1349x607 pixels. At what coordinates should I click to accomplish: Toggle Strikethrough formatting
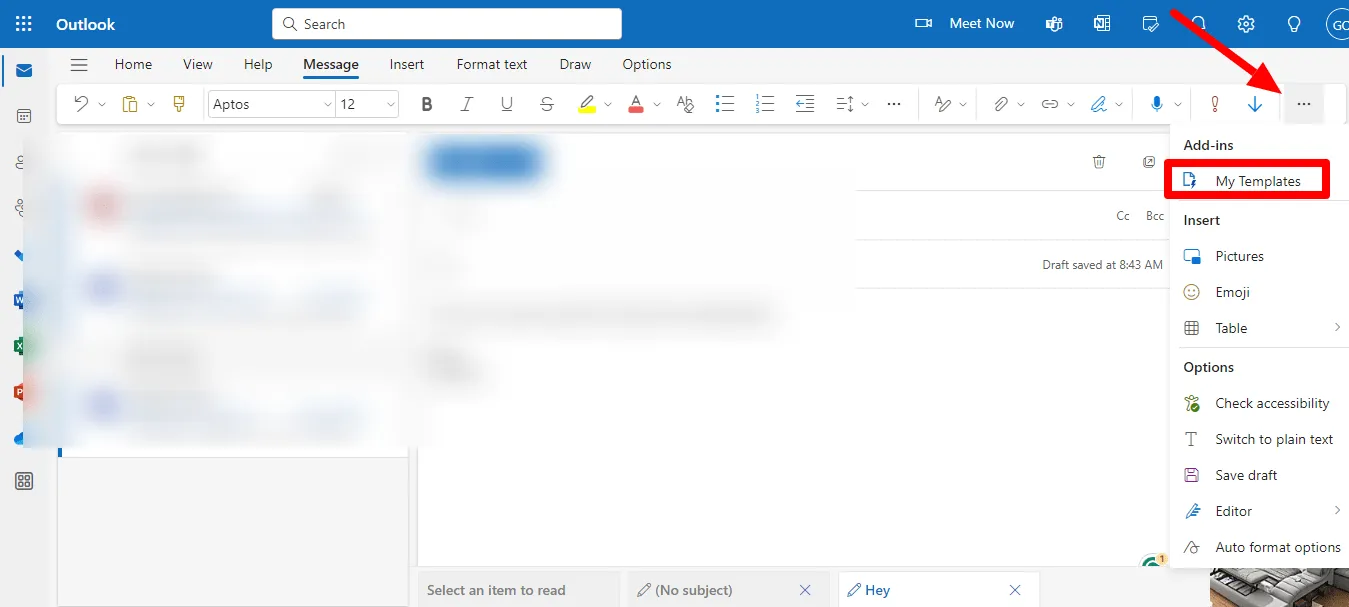coord(546,104)
